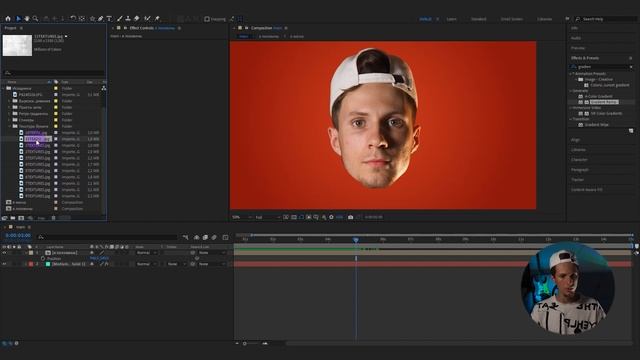Open the viewer resolution Full dropdown
The image size is (640, 360).
click(x=267, y=217)
